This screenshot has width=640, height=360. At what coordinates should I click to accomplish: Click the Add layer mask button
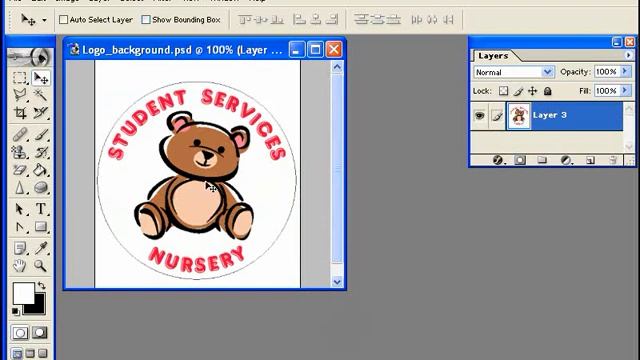[x=520, y=160]
